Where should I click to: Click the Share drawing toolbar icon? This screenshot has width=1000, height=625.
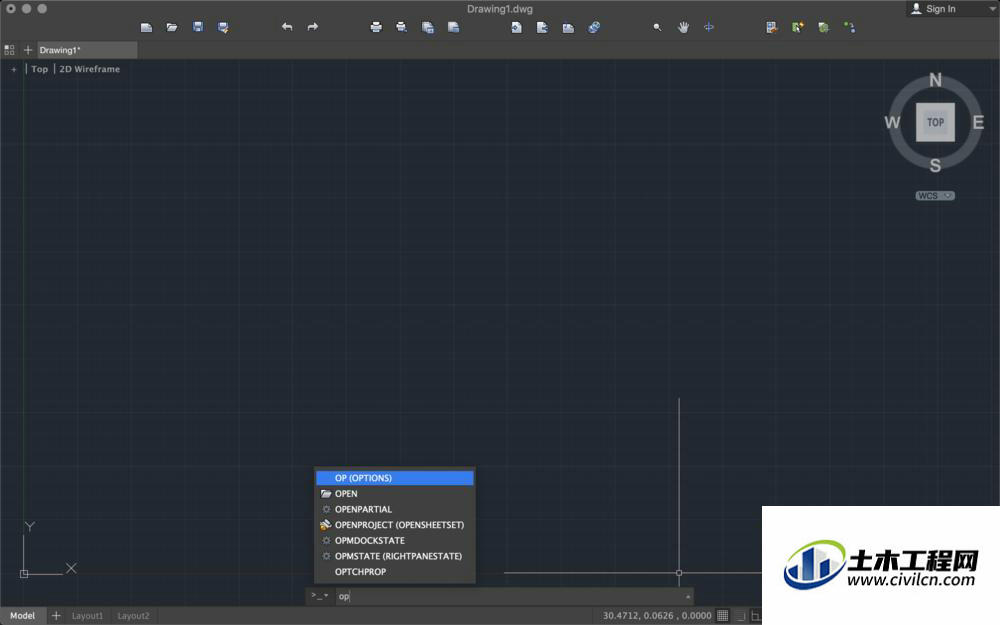point(568,27)
